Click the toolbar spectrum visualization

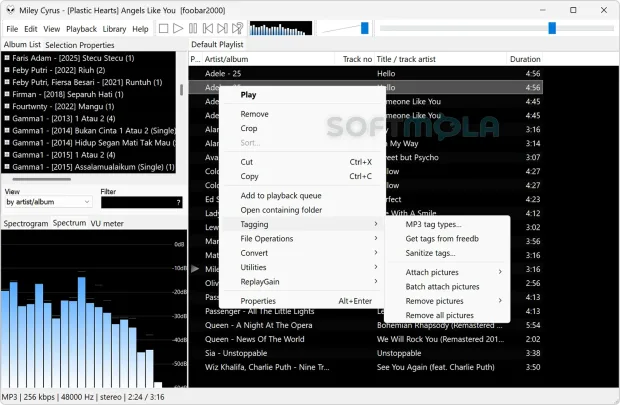[281, 28]
